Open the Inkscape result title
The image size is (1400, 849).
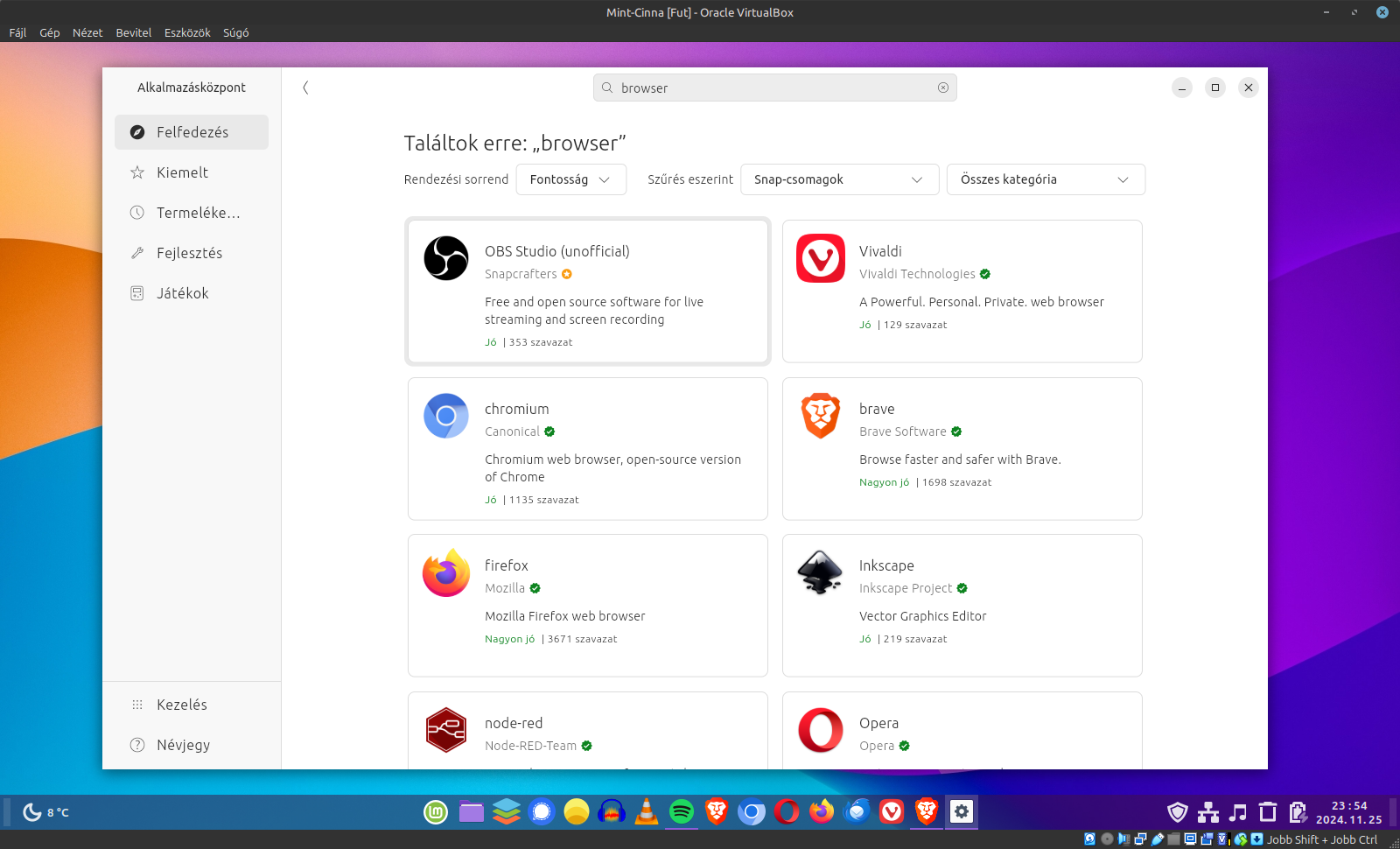(x=886, y=565)
